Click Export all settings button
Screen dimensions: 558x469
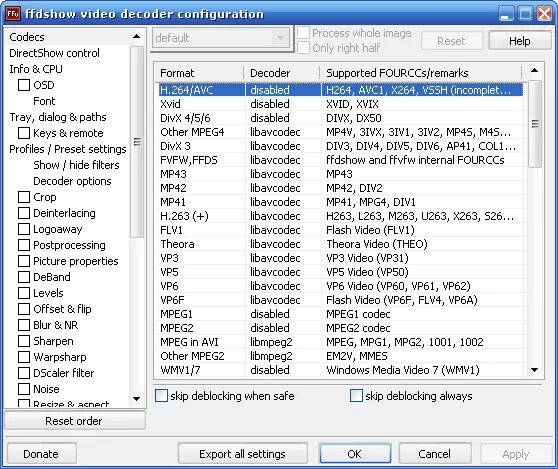(242, 454)
